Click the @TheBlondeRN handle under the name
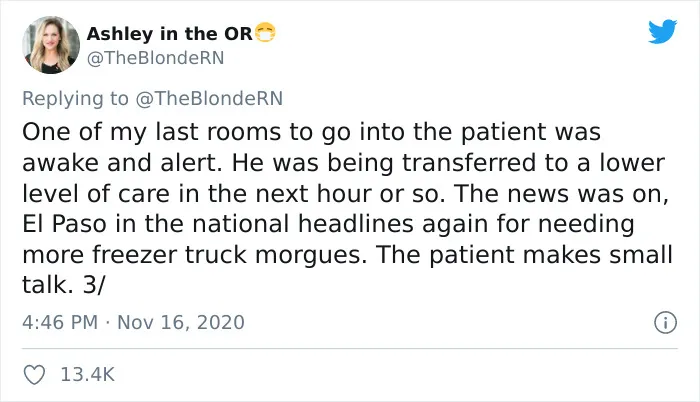The width and height of the screenshot is (700, 402). [155, 58]
